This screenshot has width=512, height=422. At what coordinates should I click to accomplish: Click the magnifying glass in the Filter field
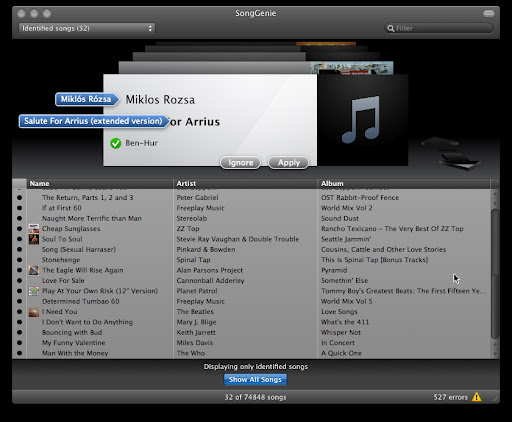pos(391,28)
